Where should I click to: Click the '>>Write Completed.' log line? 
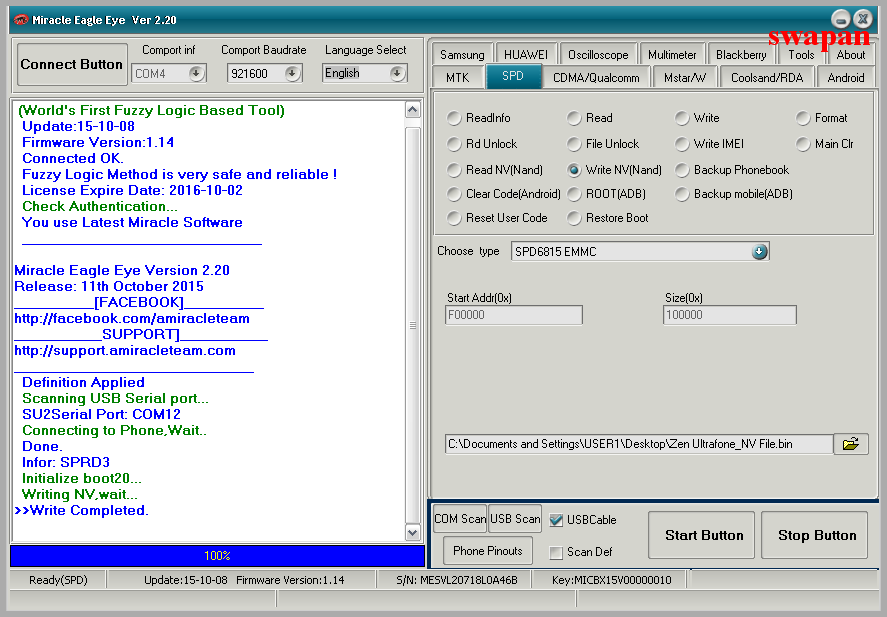point(81,511)
